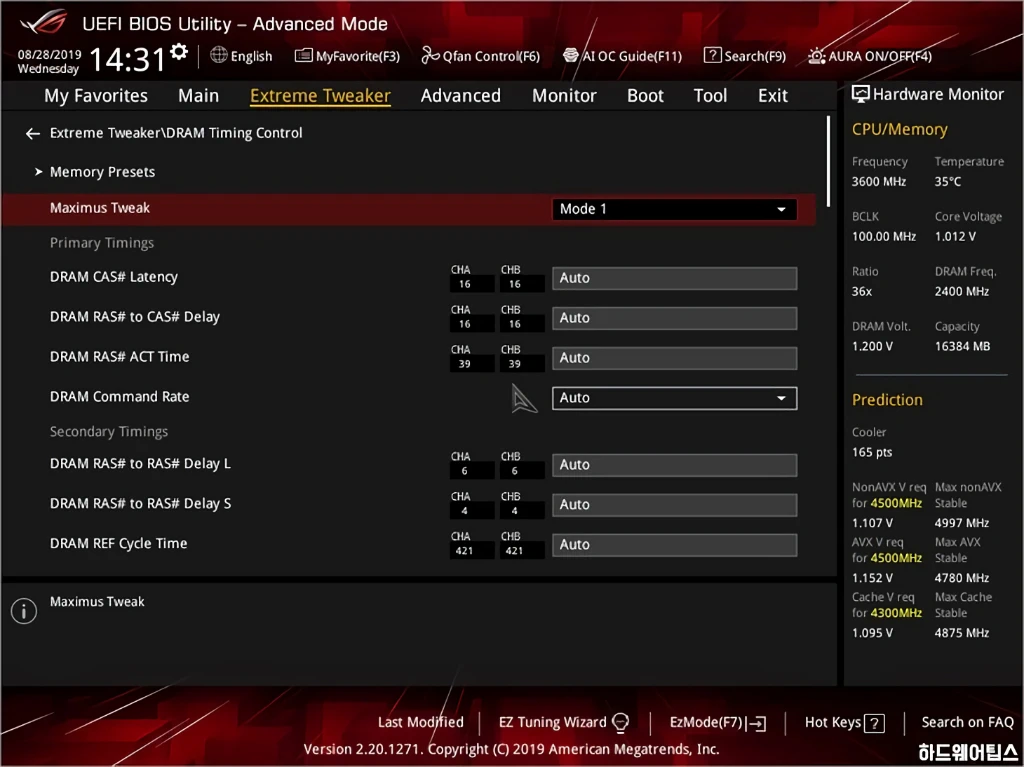
Task: Open DRAM Command Rate dropdown
Action: pos(674,398)
